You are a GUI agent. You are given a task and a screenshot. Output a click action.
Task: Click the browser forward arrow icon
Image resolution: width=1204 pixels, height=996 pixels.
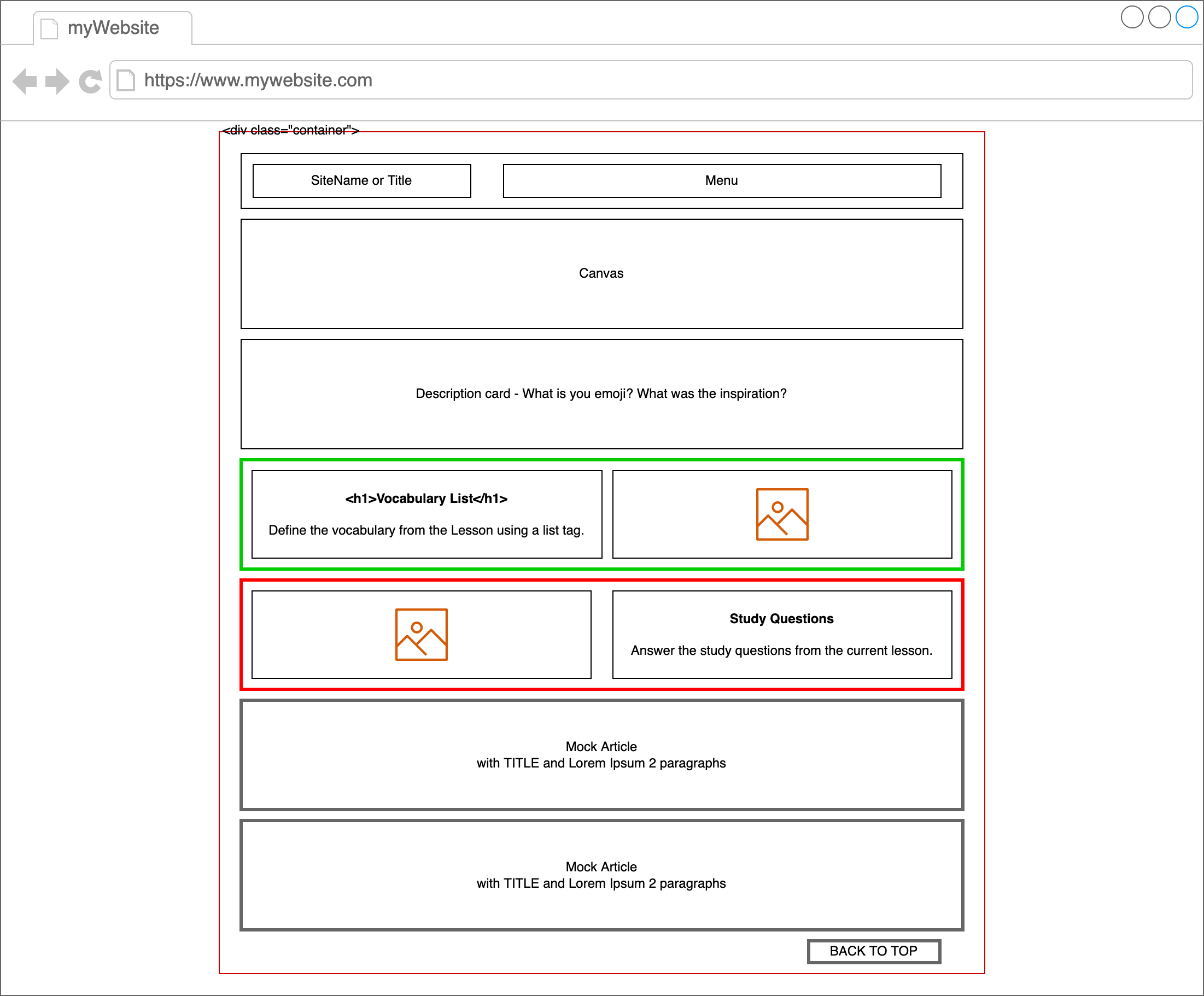[x=57, y=81]
